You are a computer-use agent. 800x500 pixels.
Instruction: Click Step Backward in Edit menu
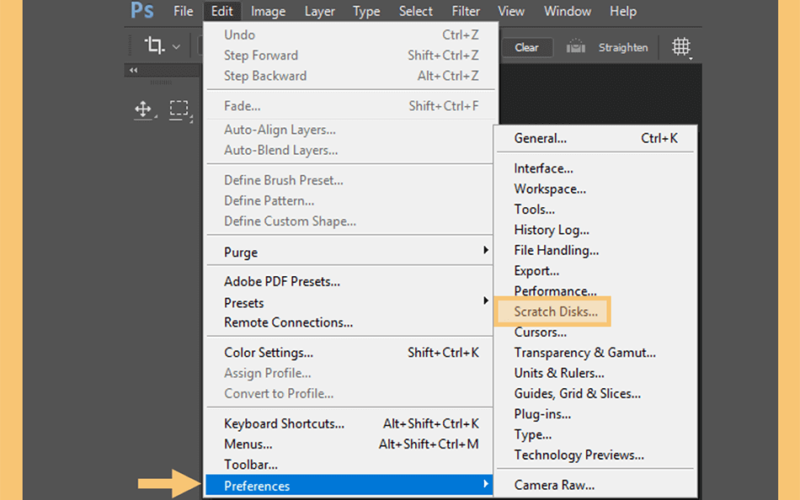pos(349,76)
